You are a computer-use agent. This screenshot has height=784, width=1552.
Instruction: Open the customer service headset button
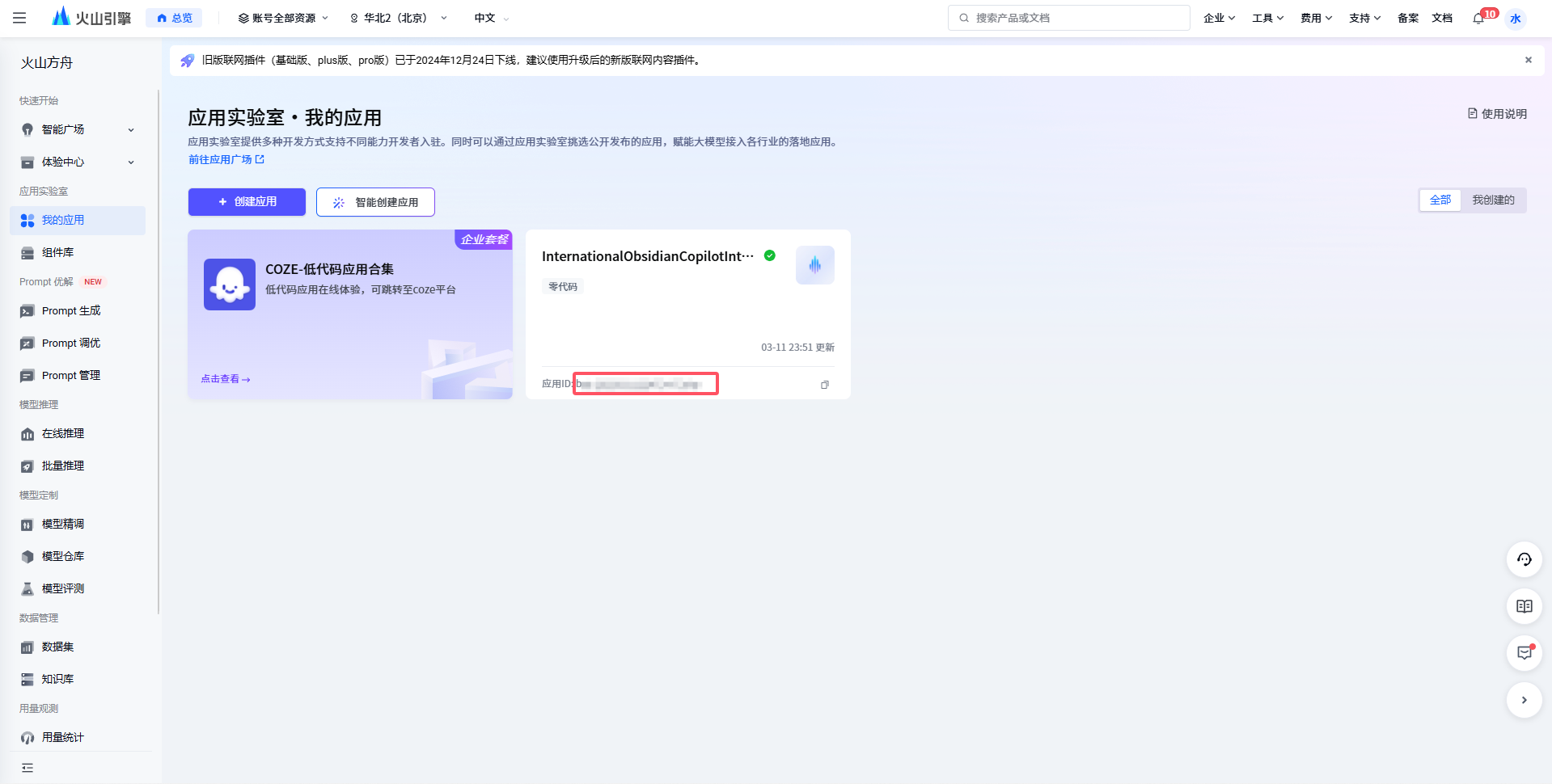[1525, 559]
